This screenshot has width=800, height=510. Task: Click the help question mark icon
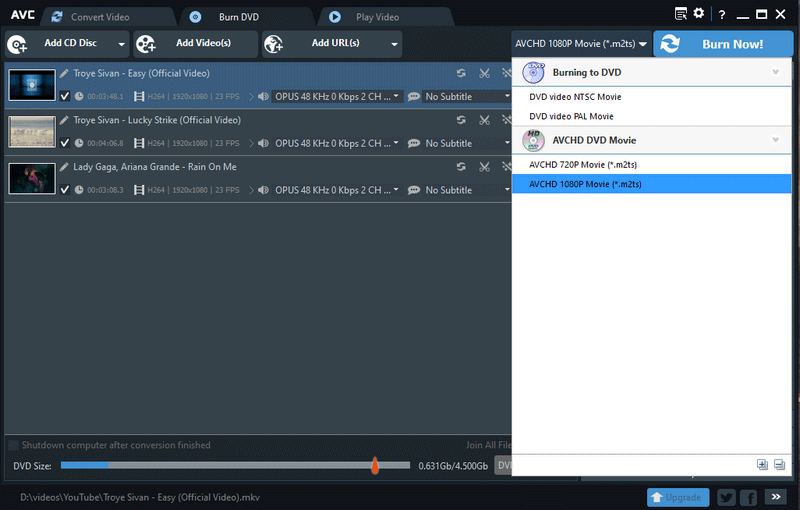[x=722, y=15]
